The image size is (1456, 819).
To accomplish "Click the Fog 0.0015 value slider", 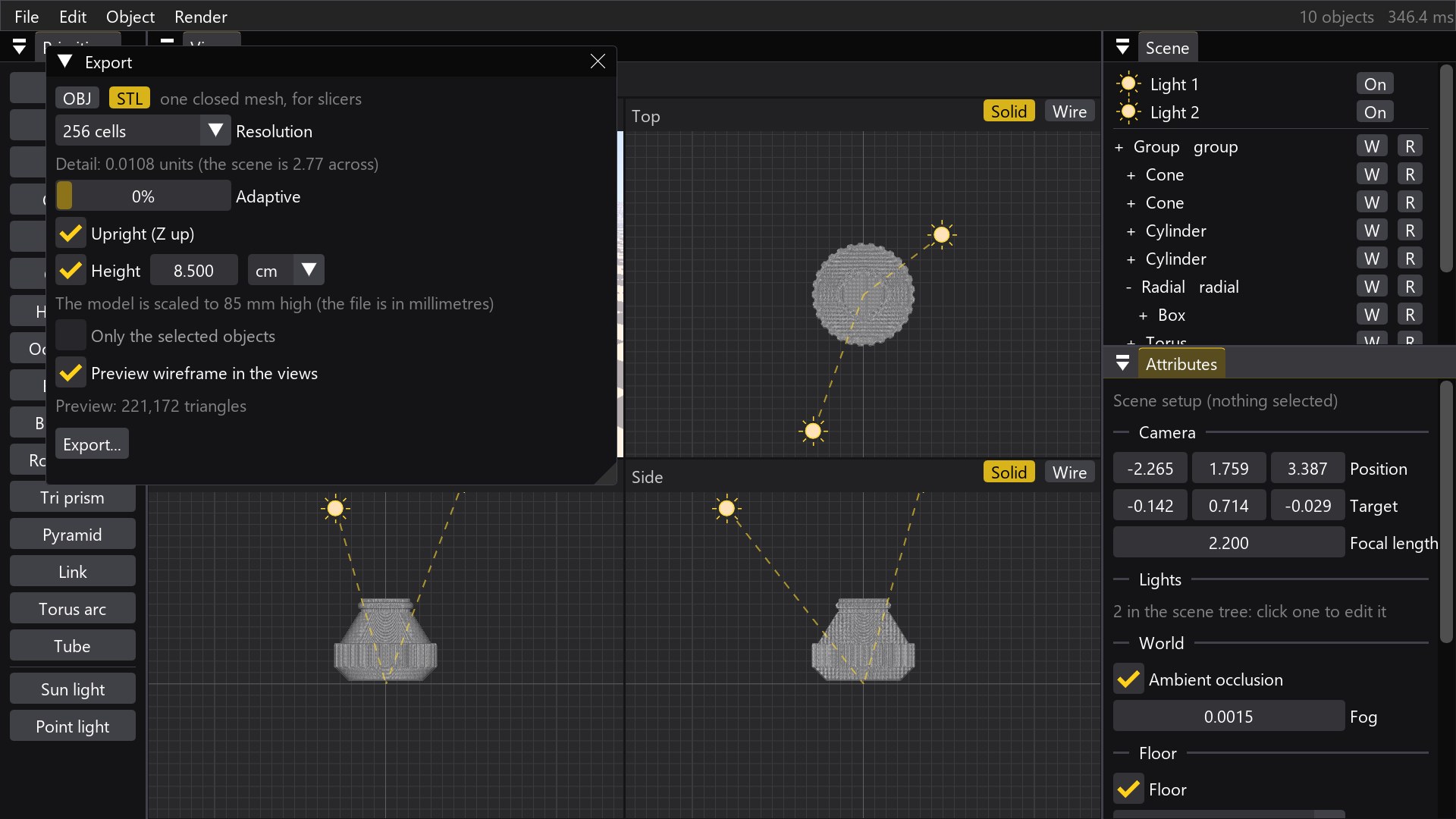I will pos(1228,717).
